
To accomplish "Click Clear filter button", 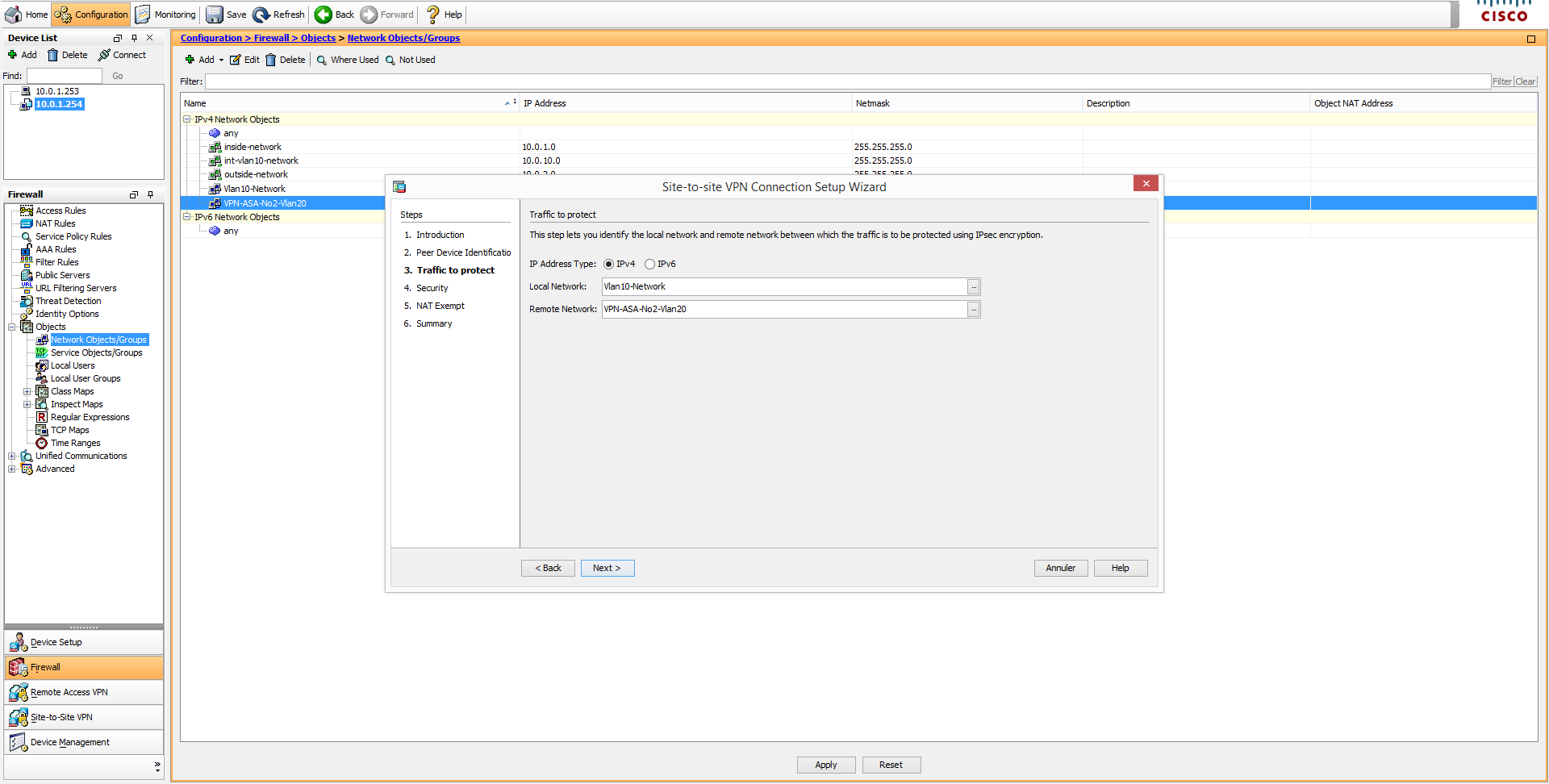I will click(x=1526, y=81).
